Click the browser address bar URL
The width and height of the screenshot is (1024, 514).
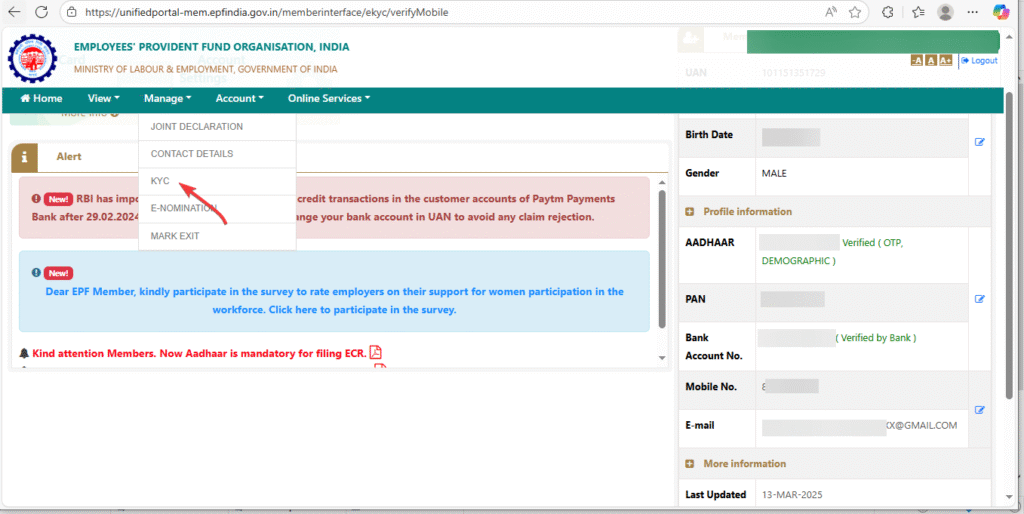point(266,12)
